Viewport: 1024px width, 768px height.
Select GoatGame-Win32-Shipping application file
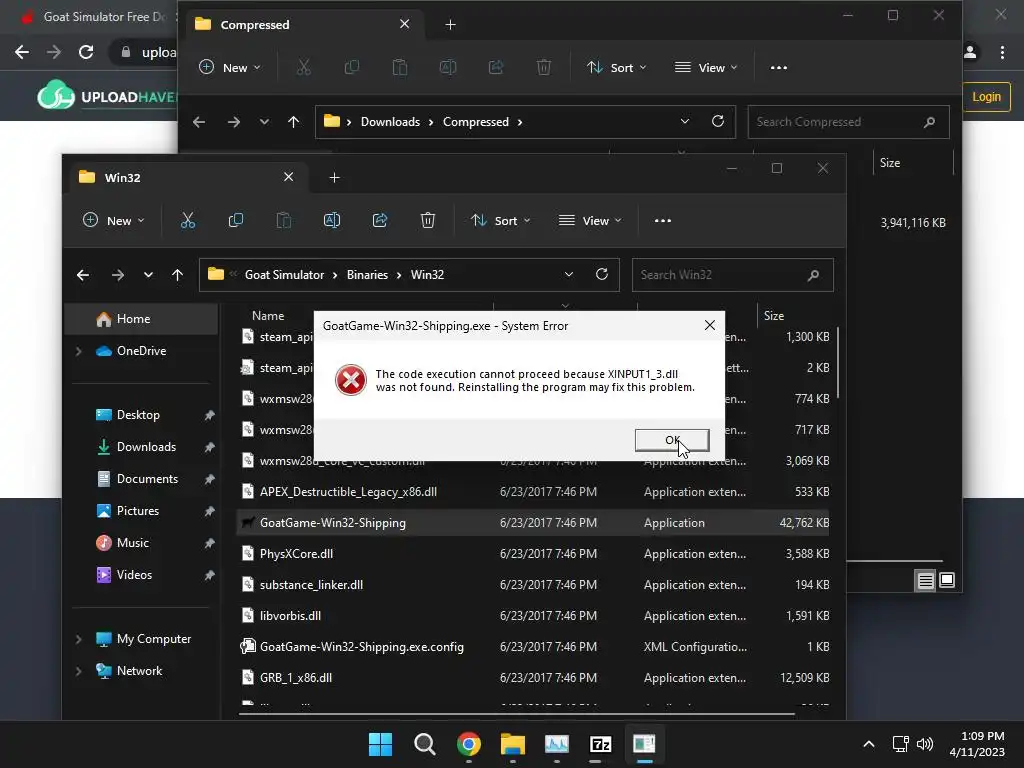[x=532, y=522]
